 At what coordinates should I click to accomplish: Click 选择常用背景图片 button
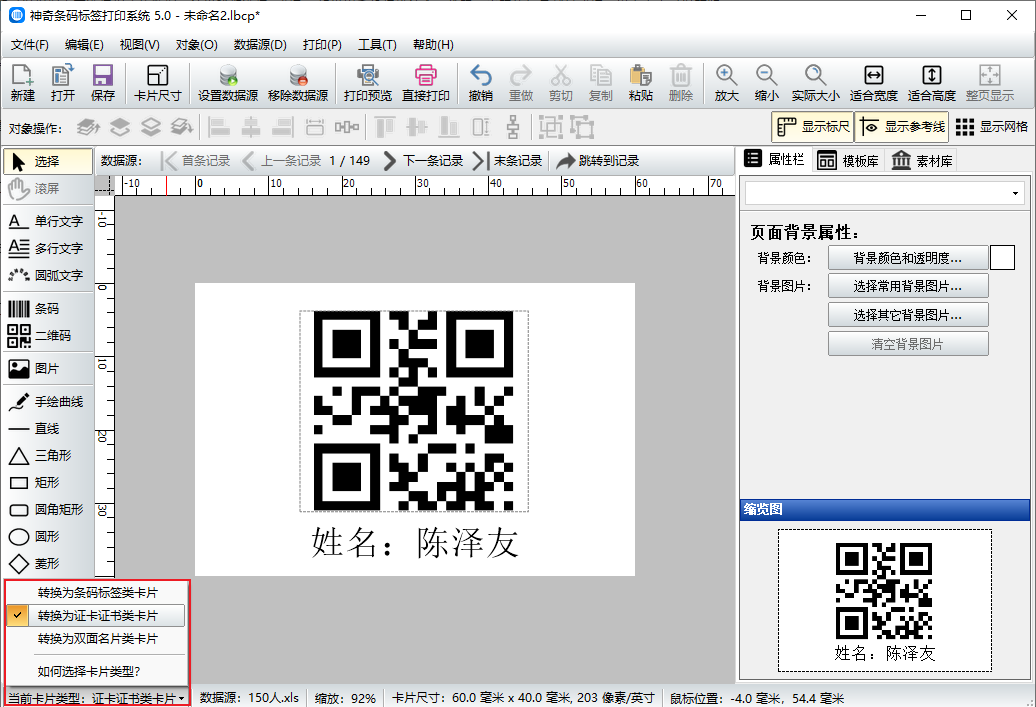pos(907,286)
